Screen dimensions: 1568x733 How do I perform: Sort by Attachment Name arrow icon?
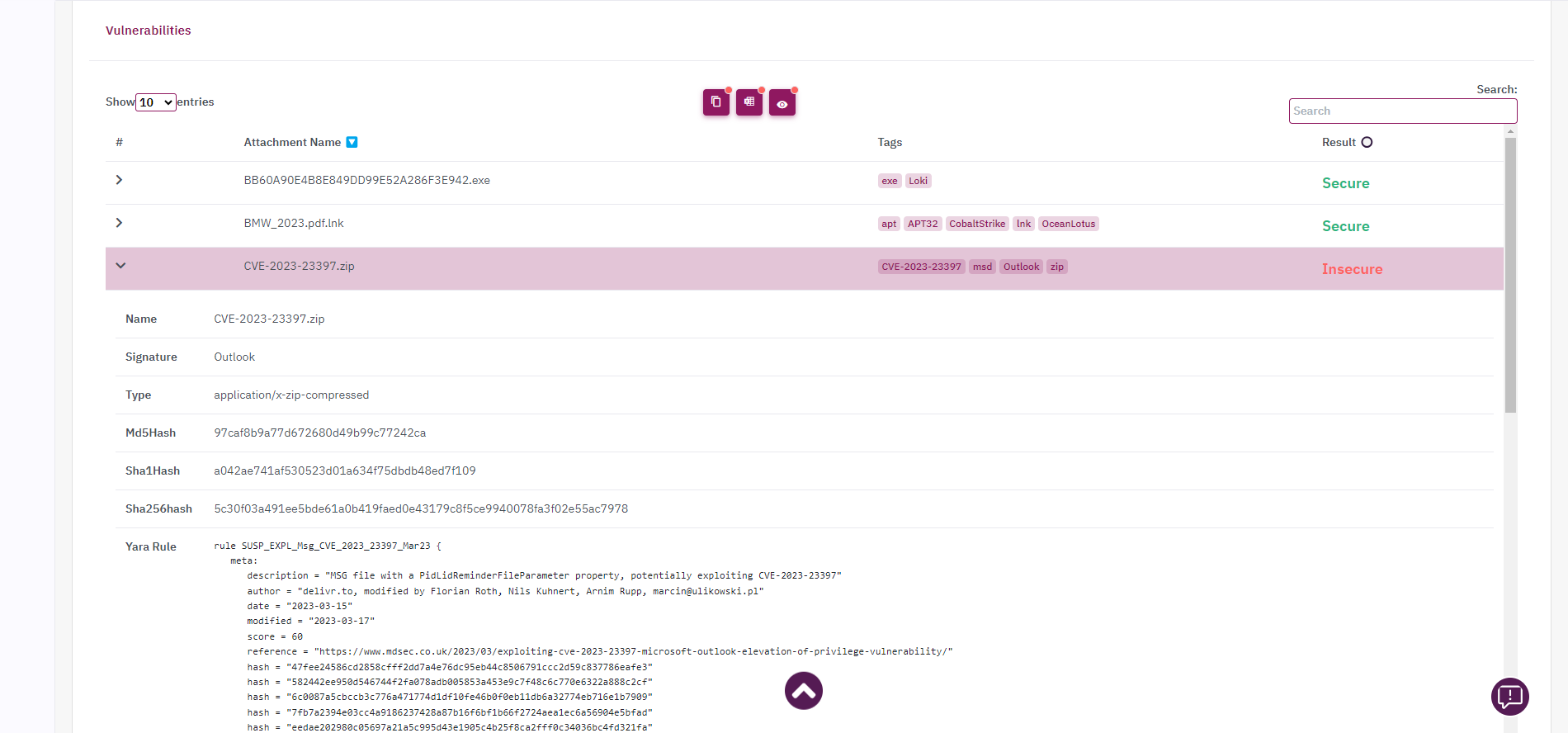click(352, 142)
